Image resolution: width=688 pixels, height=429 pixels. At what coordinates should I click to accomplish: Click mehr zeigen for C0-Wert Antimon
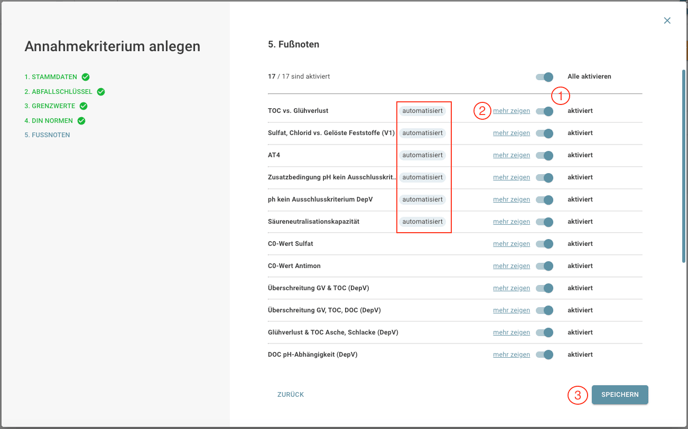point(511,266)
